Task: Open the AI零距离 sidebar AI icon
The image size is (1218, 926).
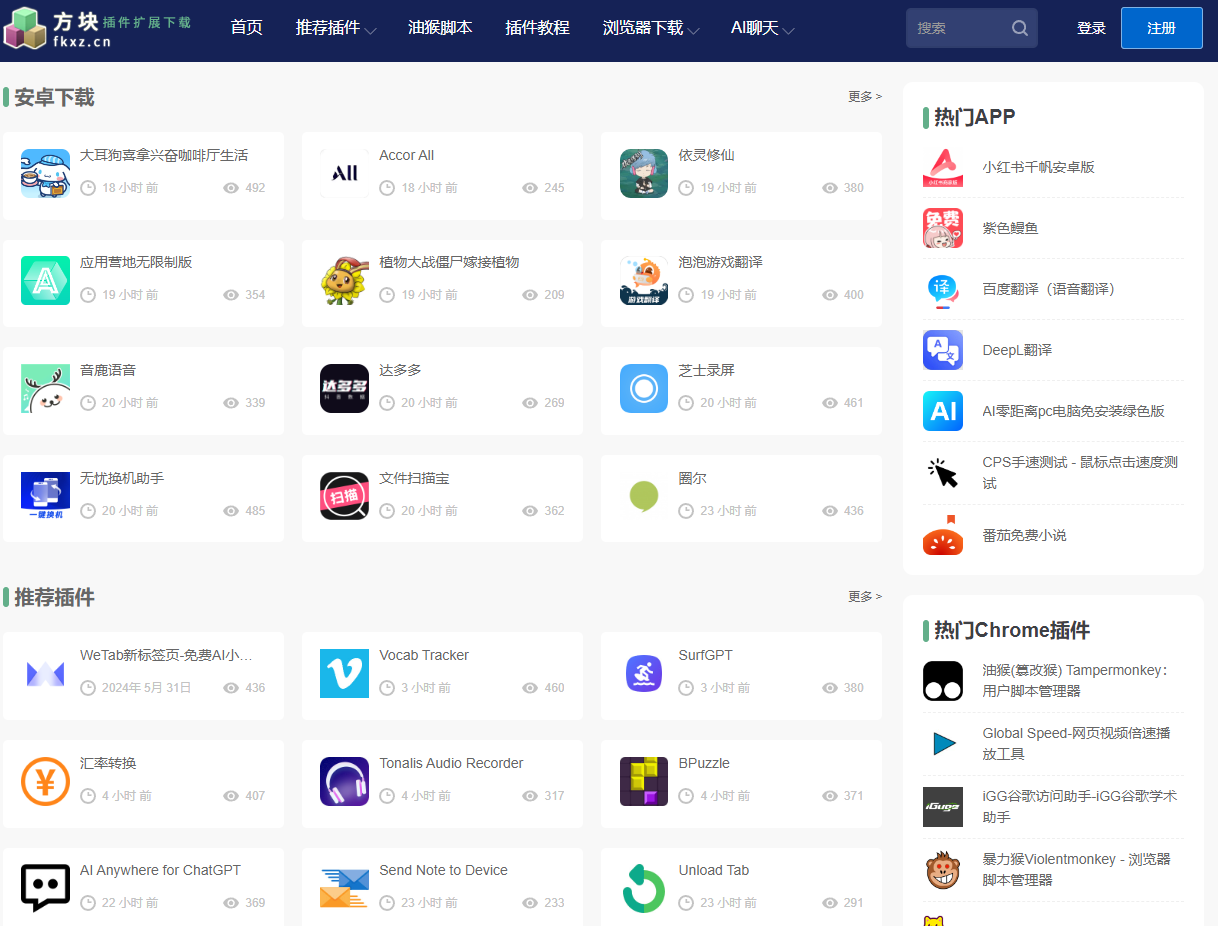Action: pos(943,411)
